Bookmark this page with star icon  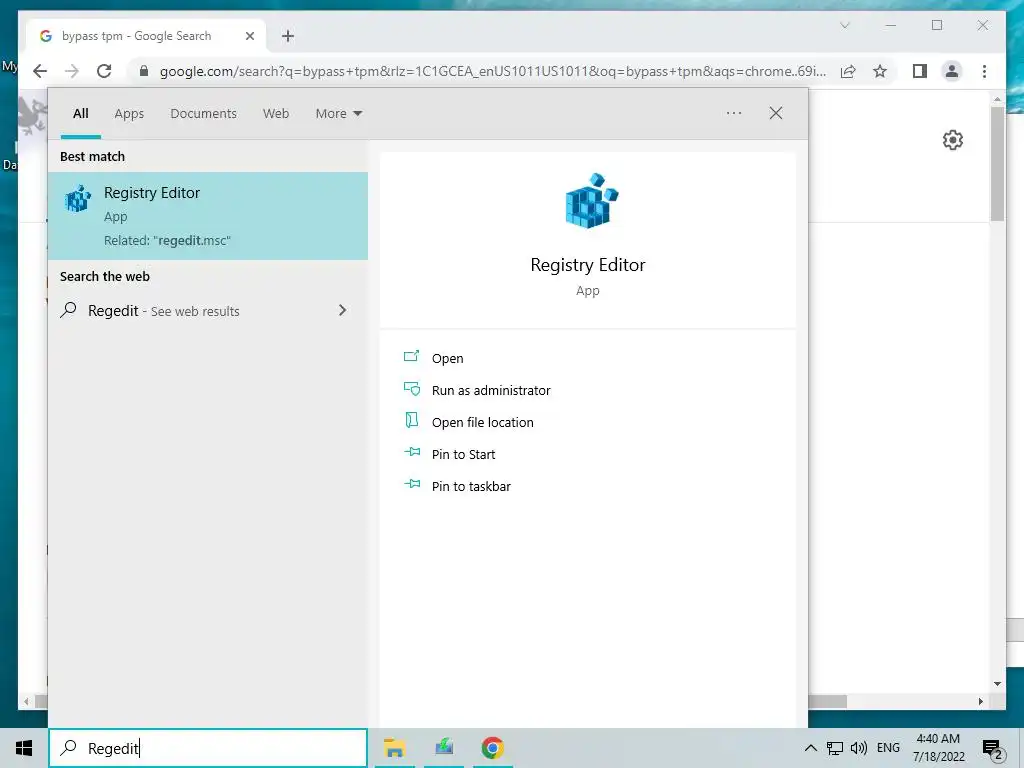click(880, 71)
